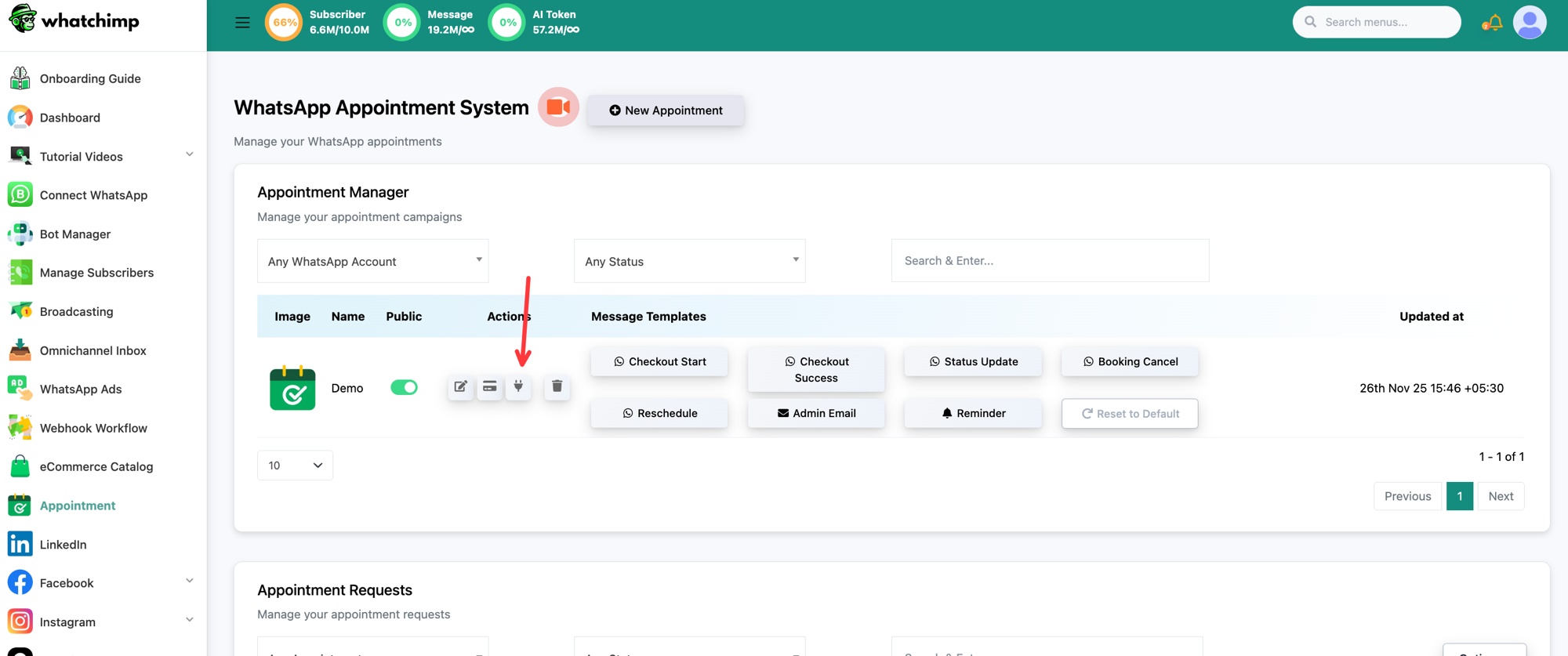This screenshot has height=656, width=1568.
Task: Click the Instagram icon in sidebar
Action: pyautogui.click(x=20, y=622)
